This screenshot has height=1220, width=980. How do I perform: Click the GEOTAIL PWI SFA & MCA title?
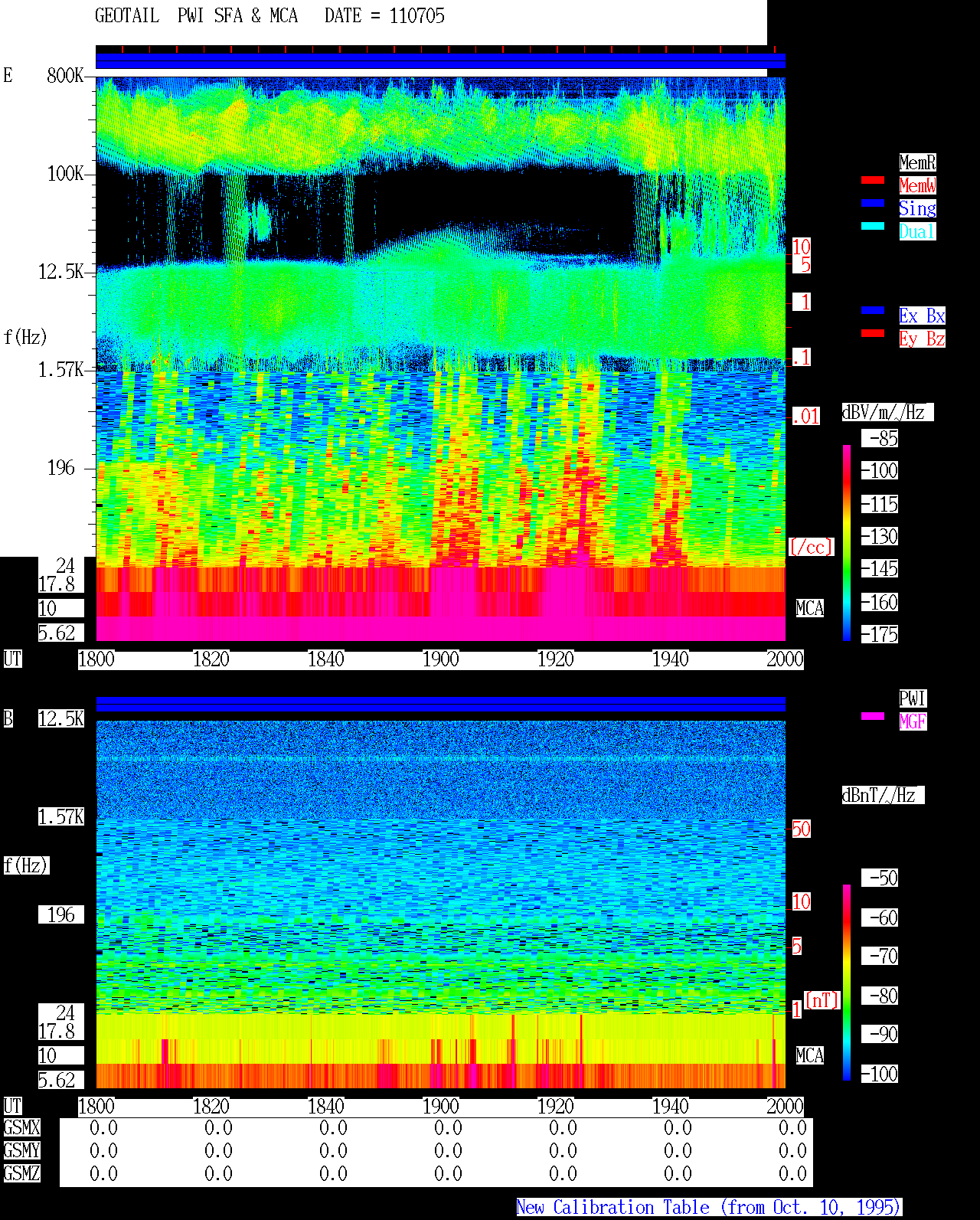coord(196,16)
